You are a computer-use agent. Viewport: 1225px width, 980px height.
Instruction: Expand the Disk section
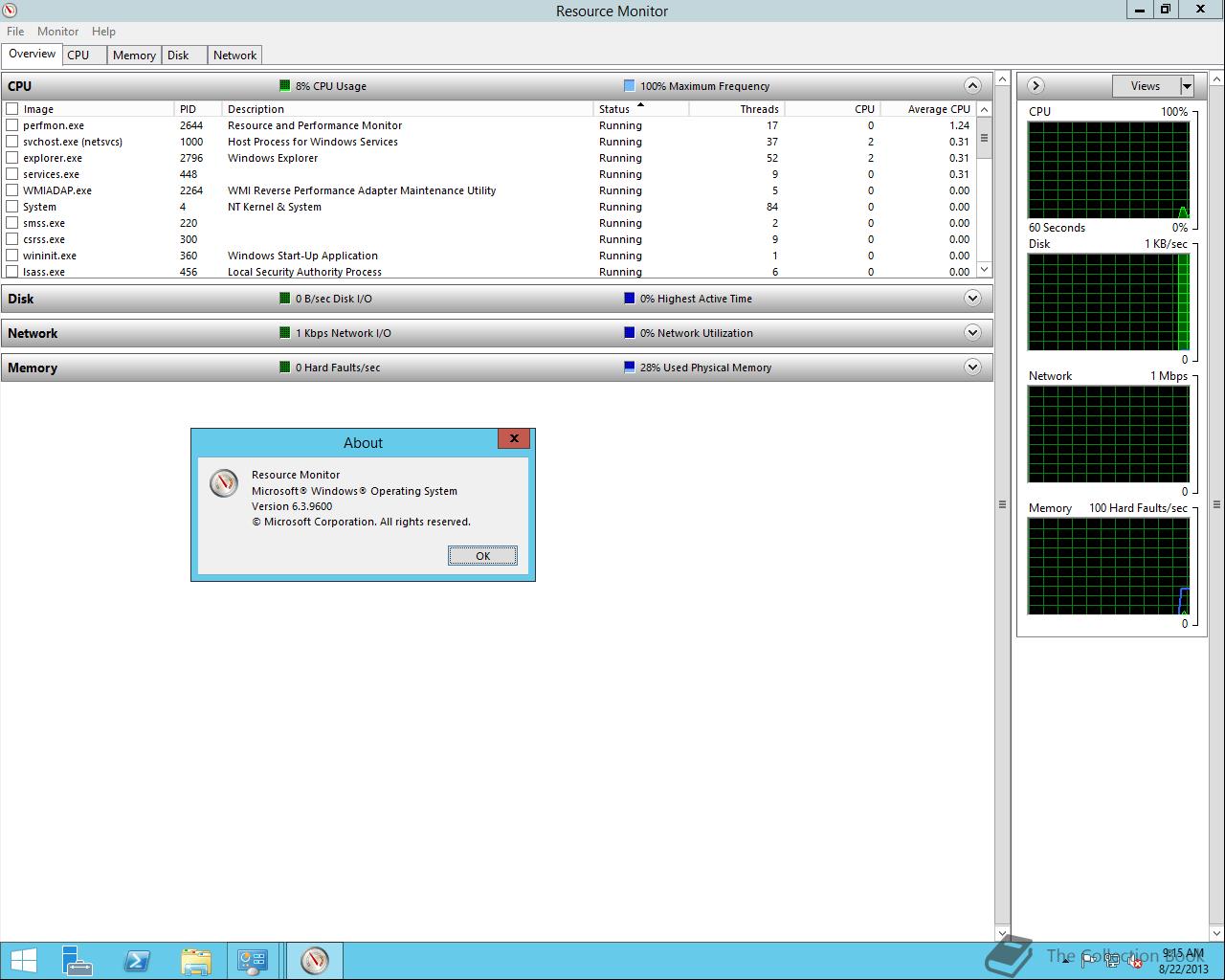972,298
